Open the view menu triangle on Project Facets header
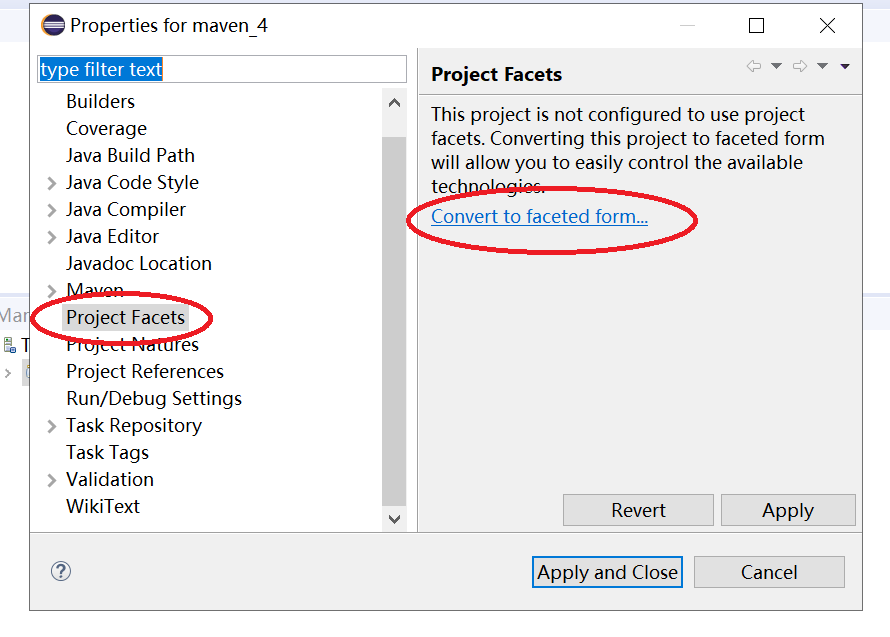This screenshot has width=890, height=637. coord(845,66)
